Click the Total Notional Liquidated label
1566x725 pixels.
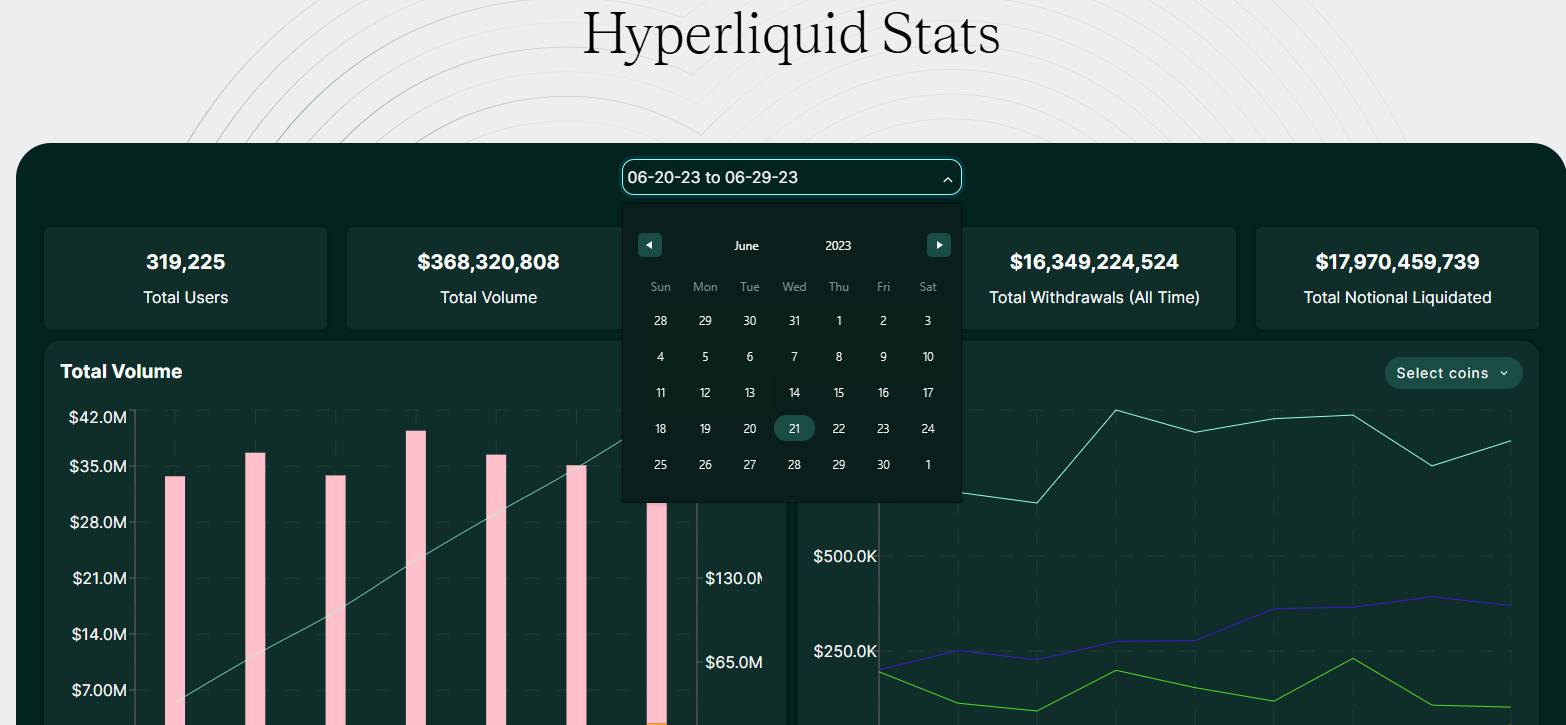coord(1397,297)
